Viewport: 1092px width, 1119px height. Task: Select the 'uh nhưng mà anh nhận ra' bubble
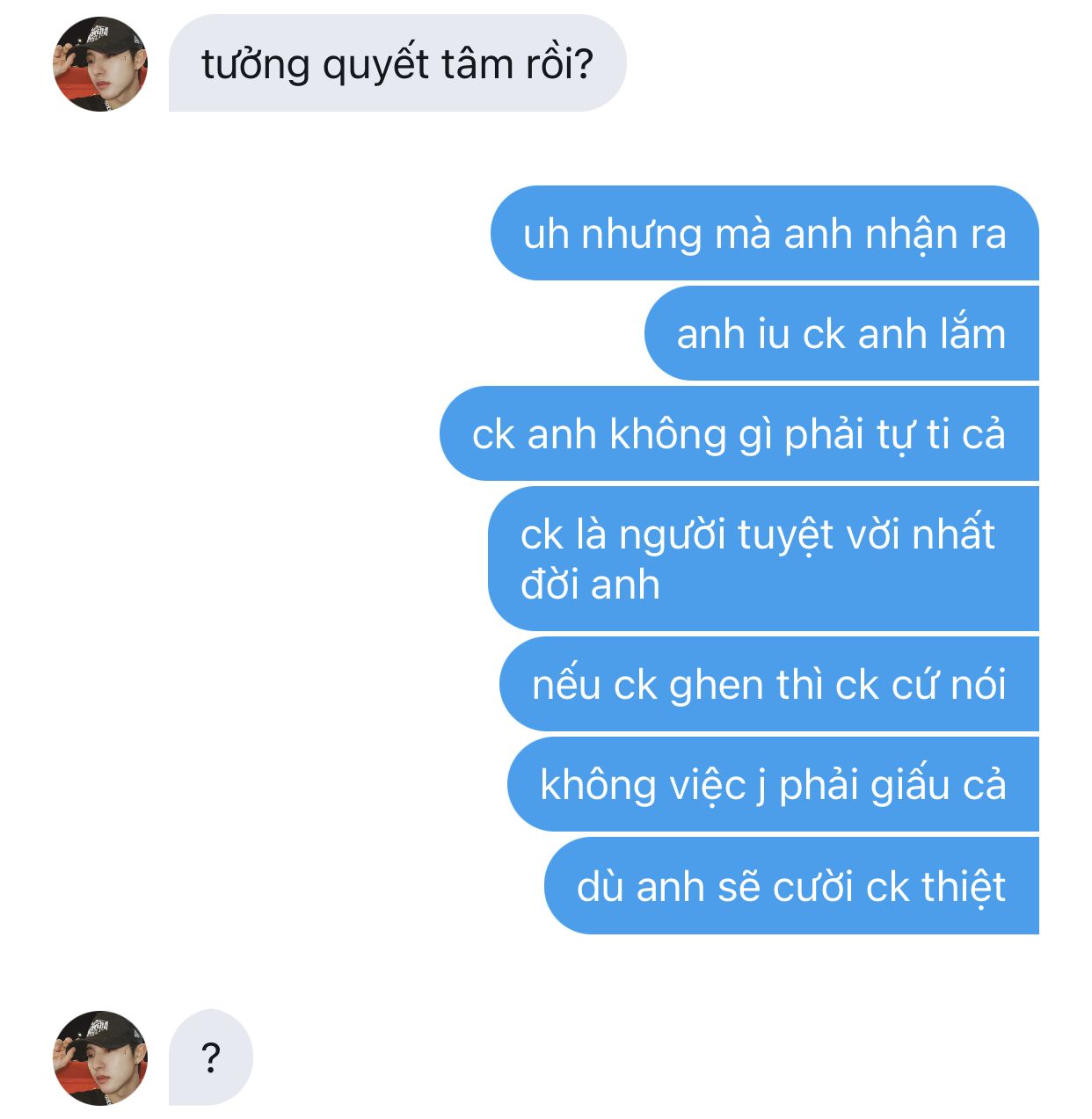[x=765, y=234]
